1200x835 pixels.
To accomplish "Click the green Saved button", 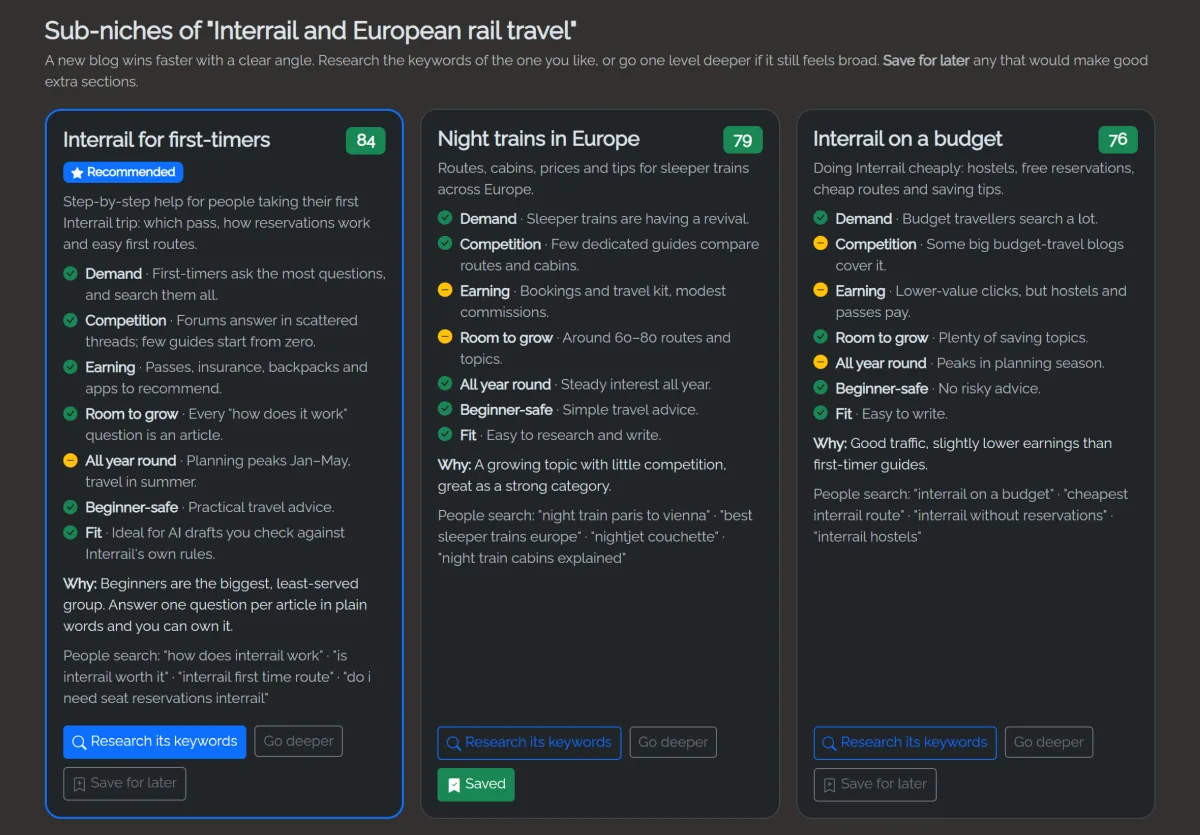I will click(x=476, y=785).
